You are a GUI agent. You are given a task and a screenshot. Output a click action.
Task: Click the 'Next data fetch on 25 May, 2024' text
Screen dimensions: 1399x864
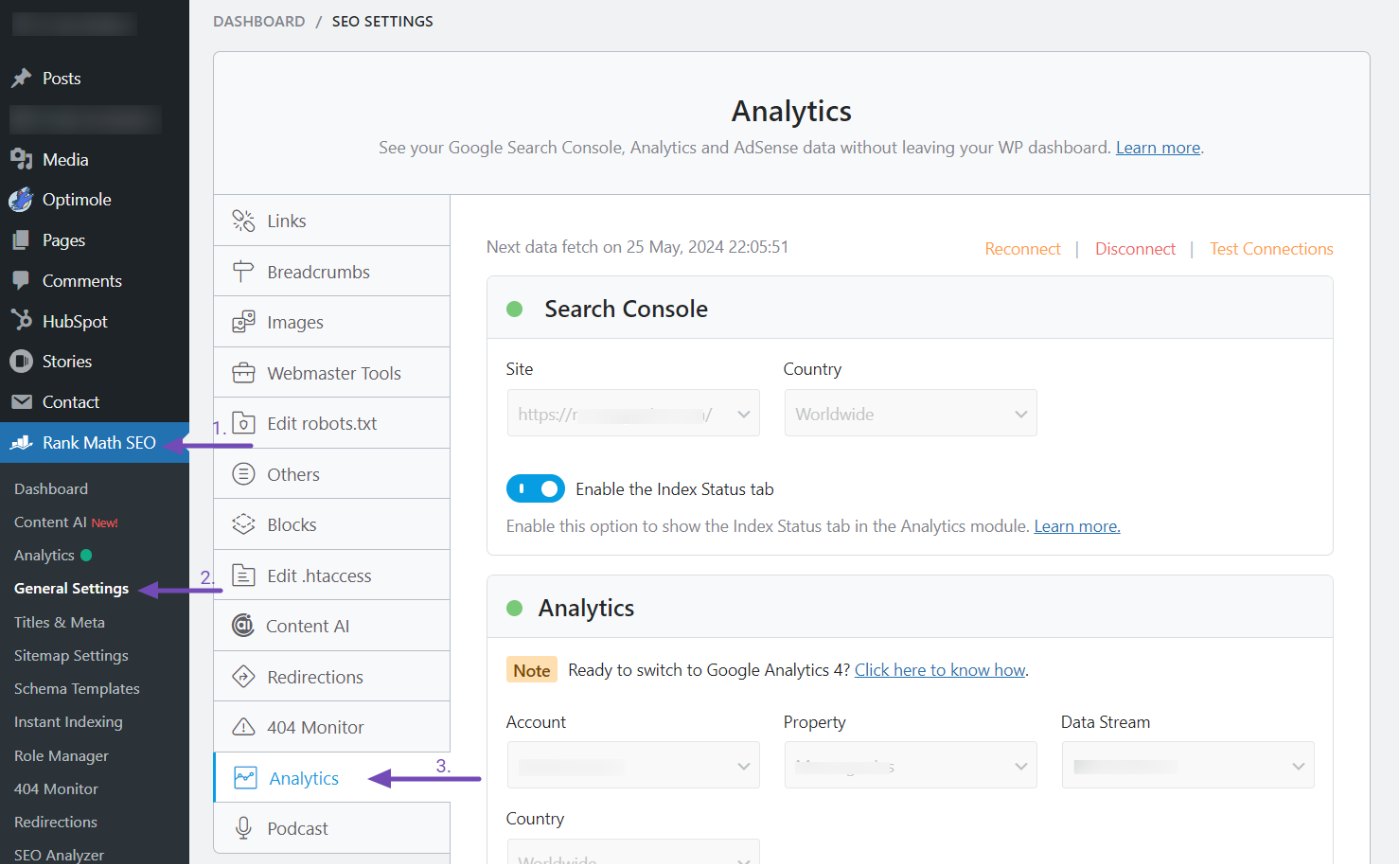coord(637,247)
